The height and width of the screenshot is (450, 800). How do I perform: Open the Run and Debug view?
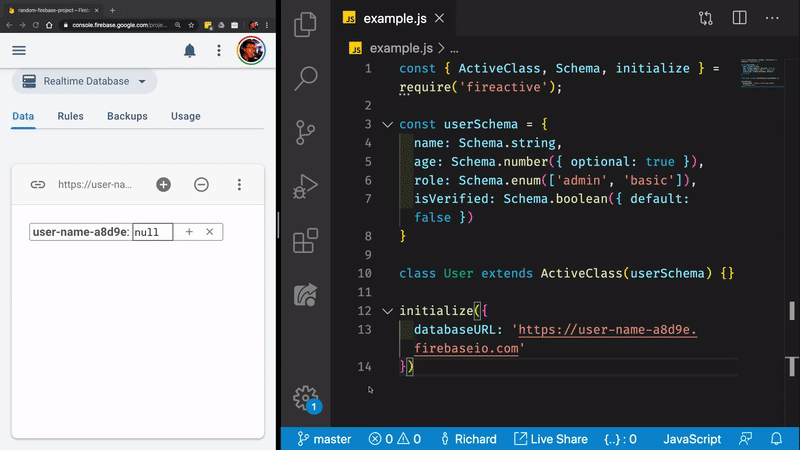coord(305,187)
